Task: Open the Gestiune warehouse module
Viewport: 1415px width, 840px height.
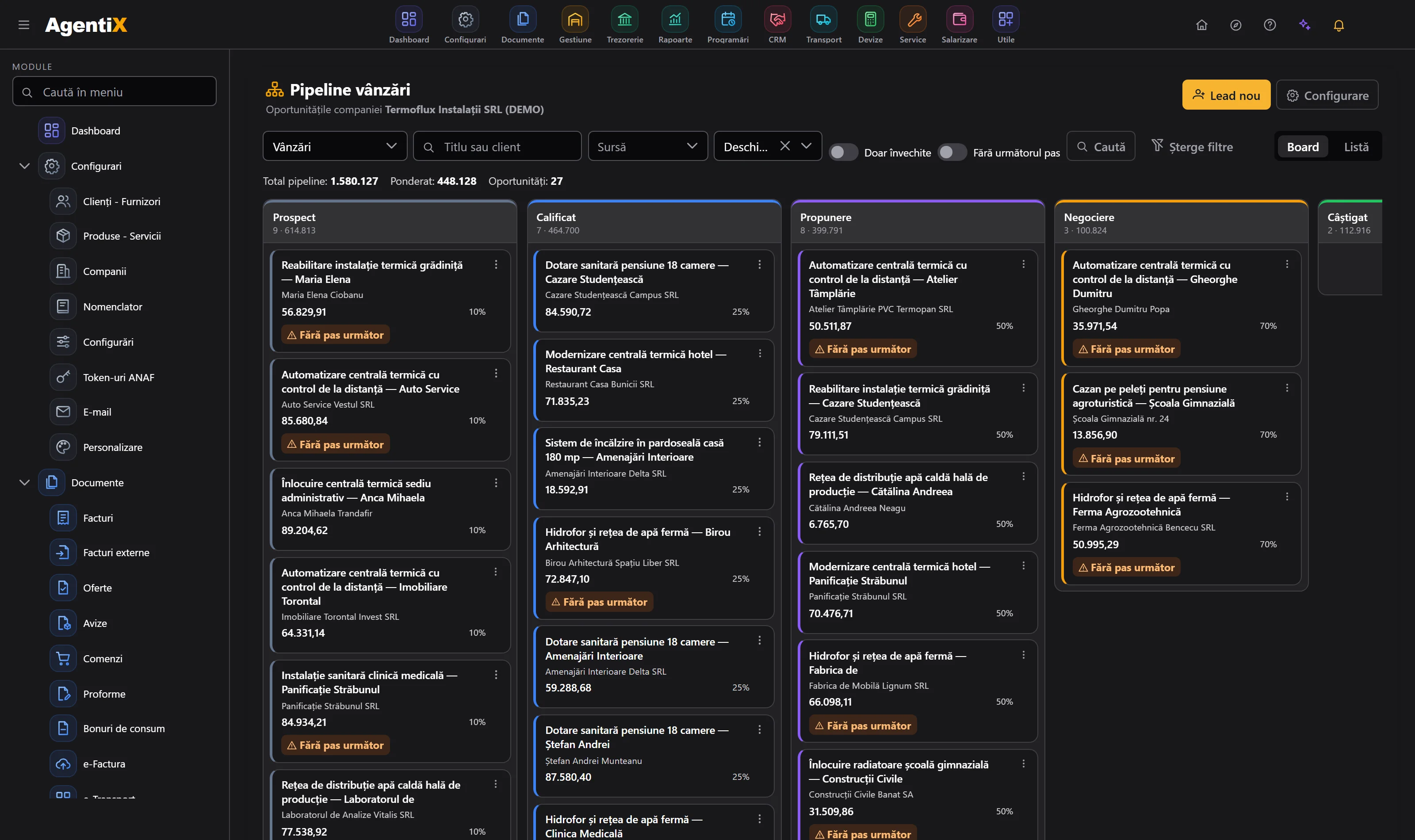Action: point(575,20)
